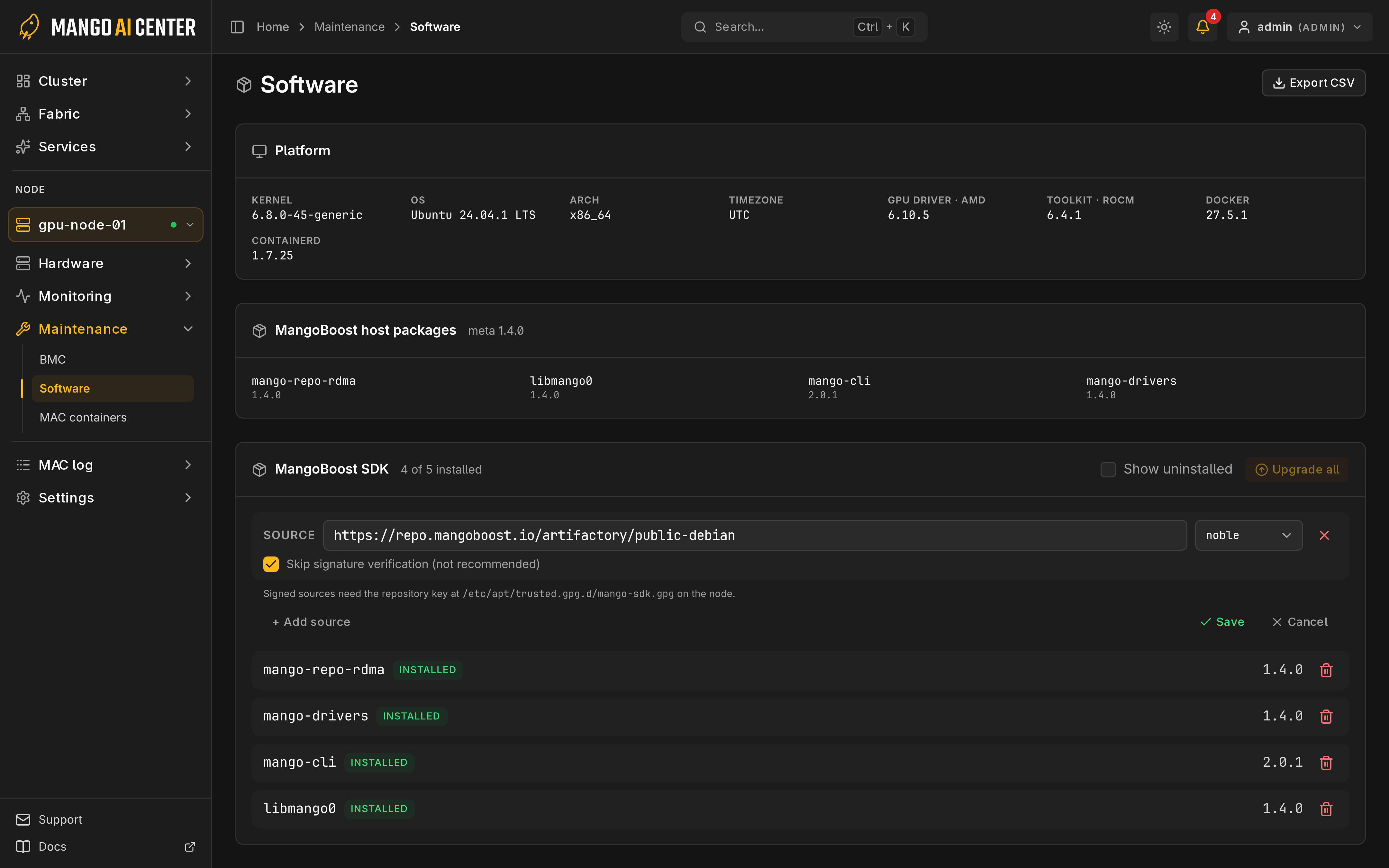Click Export CSV button
1389x868 pixels.
1313,83
